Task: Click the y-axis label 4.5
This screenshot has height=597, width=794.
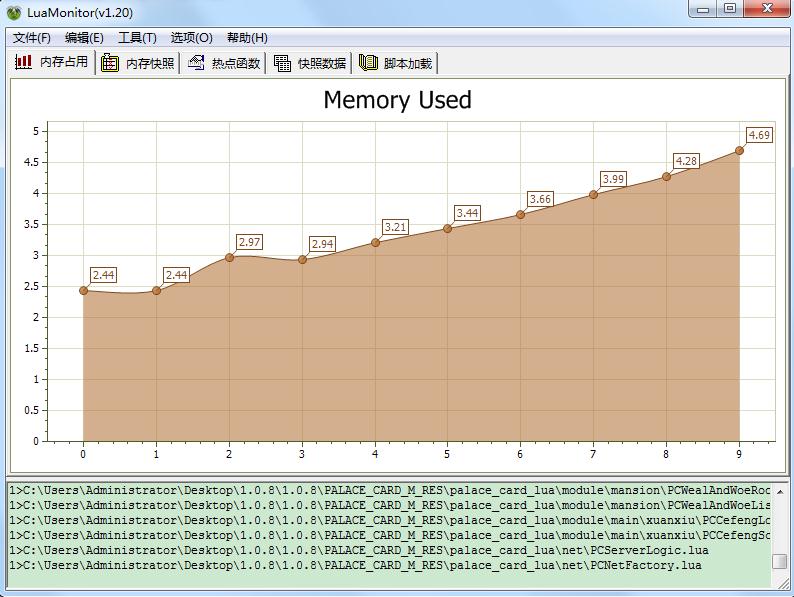Action: coord(31,162)
